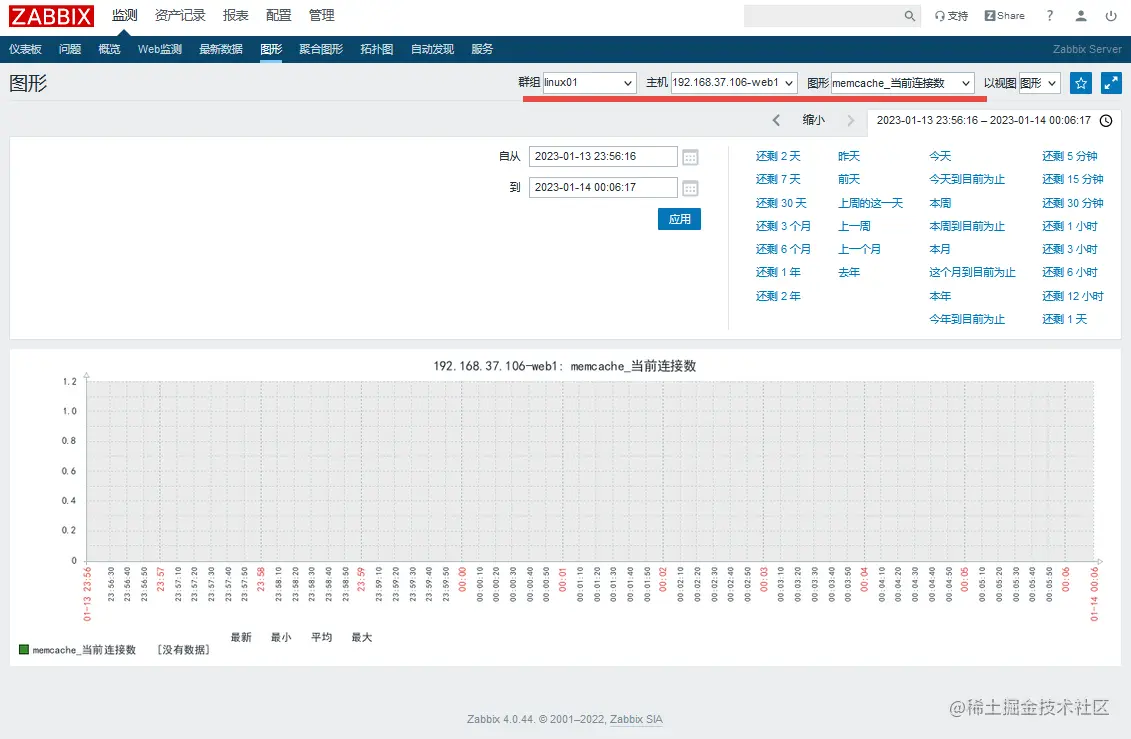1131x739 pixels.
Task: Click memcache_当前连接数 legend label
Action: [84, 650]
